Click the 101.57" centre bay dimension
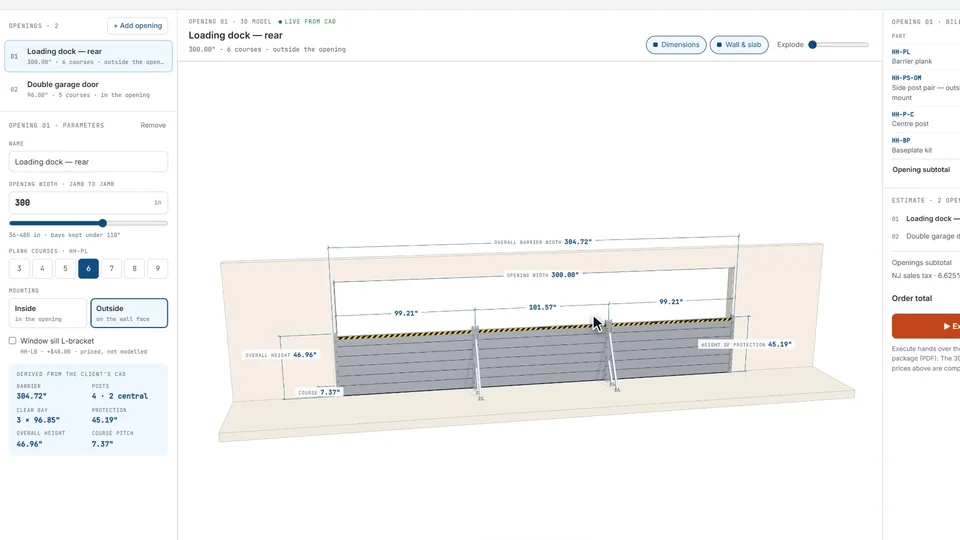The height and width of the screenshot is (540, 960). [x=542, y=307]
